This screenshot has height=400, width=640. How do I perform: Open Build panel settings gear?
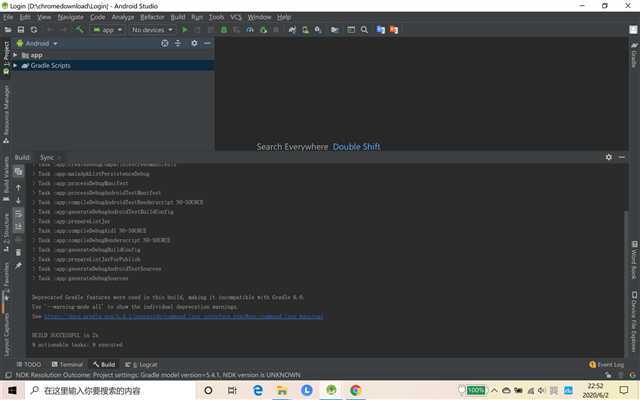[609, 157]
